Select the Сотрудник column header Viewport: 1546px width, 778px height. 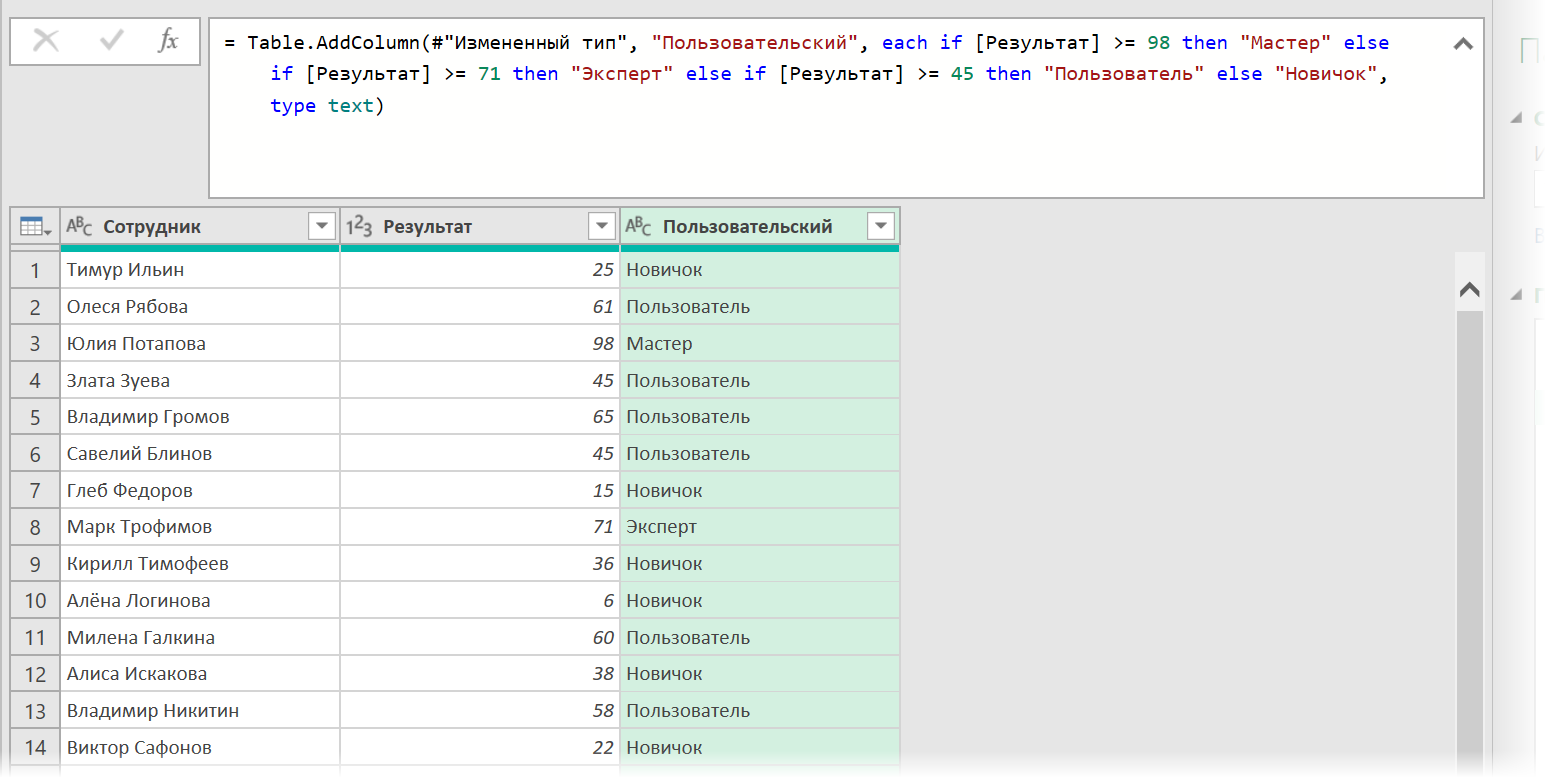200,227
